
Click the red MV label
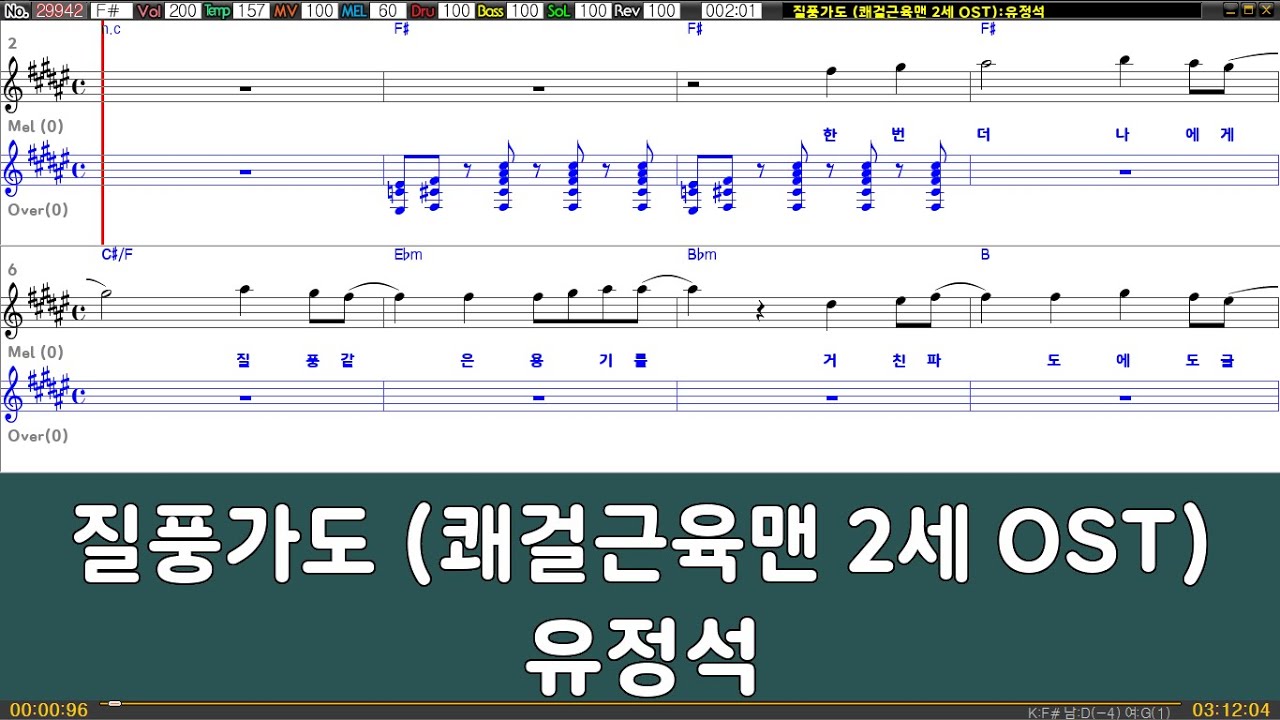point(286,11)
